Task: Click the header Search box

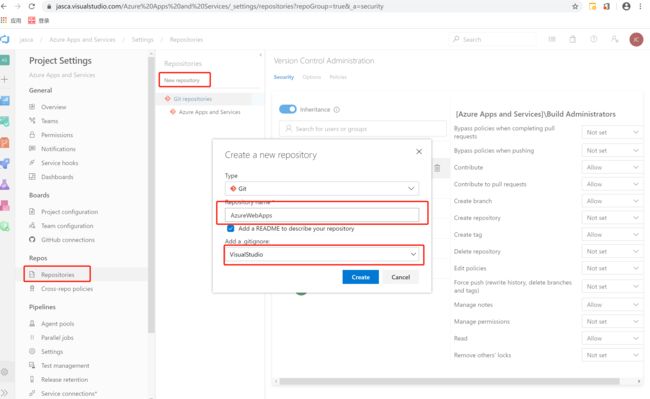Action: pyautogui.click(x=492, y=39)
